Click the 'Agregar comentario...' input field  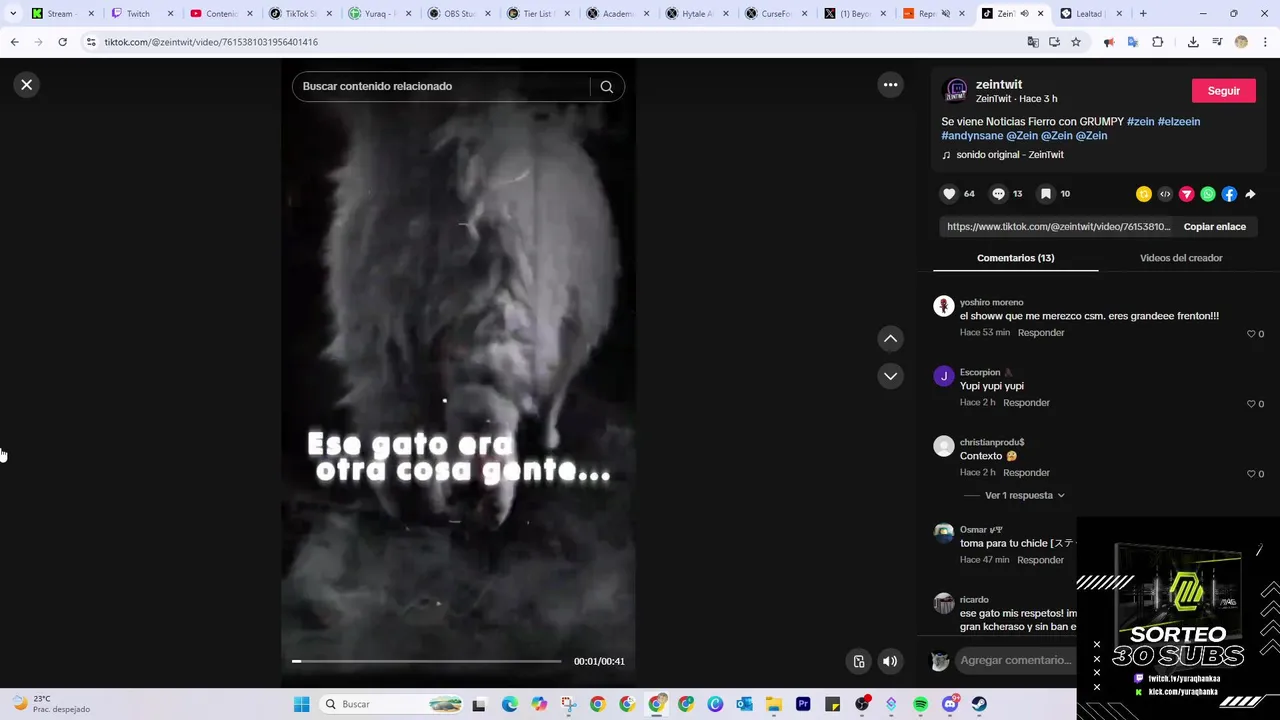click(1016, 660)
